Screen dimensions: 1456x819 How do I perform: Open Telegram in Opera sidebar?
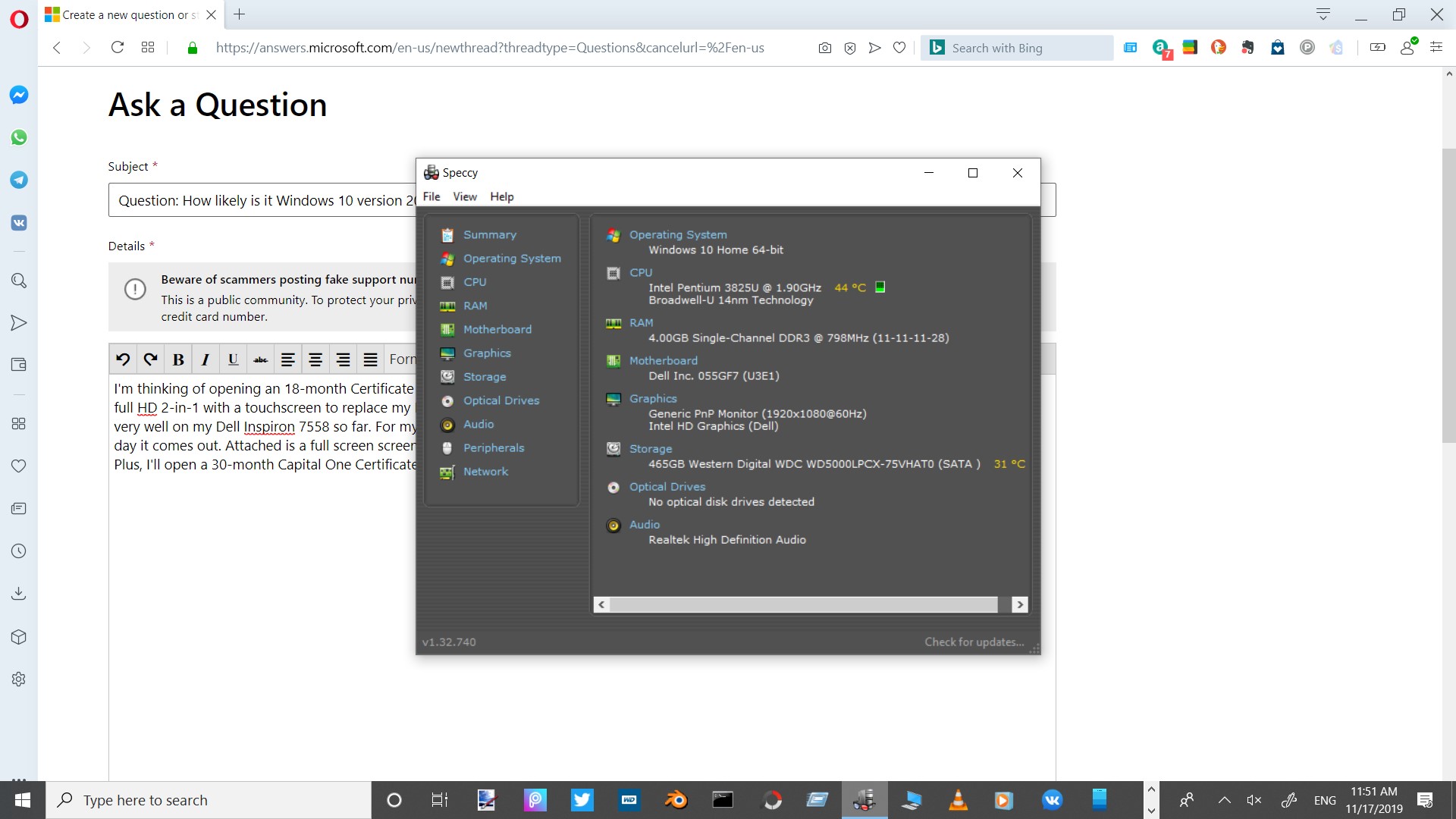(x=19, y=180)
